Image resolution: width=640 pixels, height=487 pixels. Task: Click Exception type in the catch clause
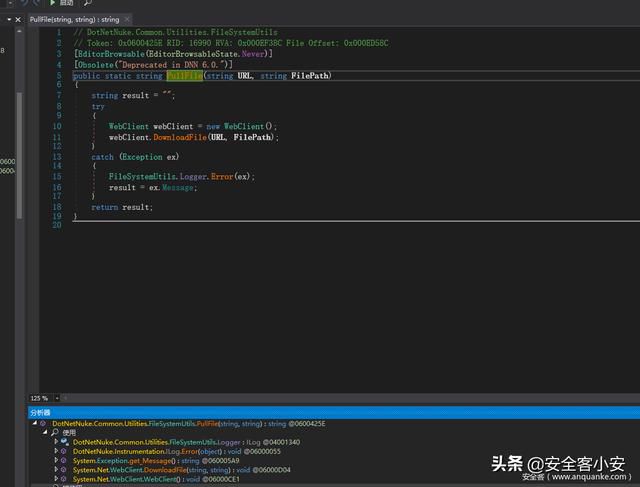(x=142, y=157)
